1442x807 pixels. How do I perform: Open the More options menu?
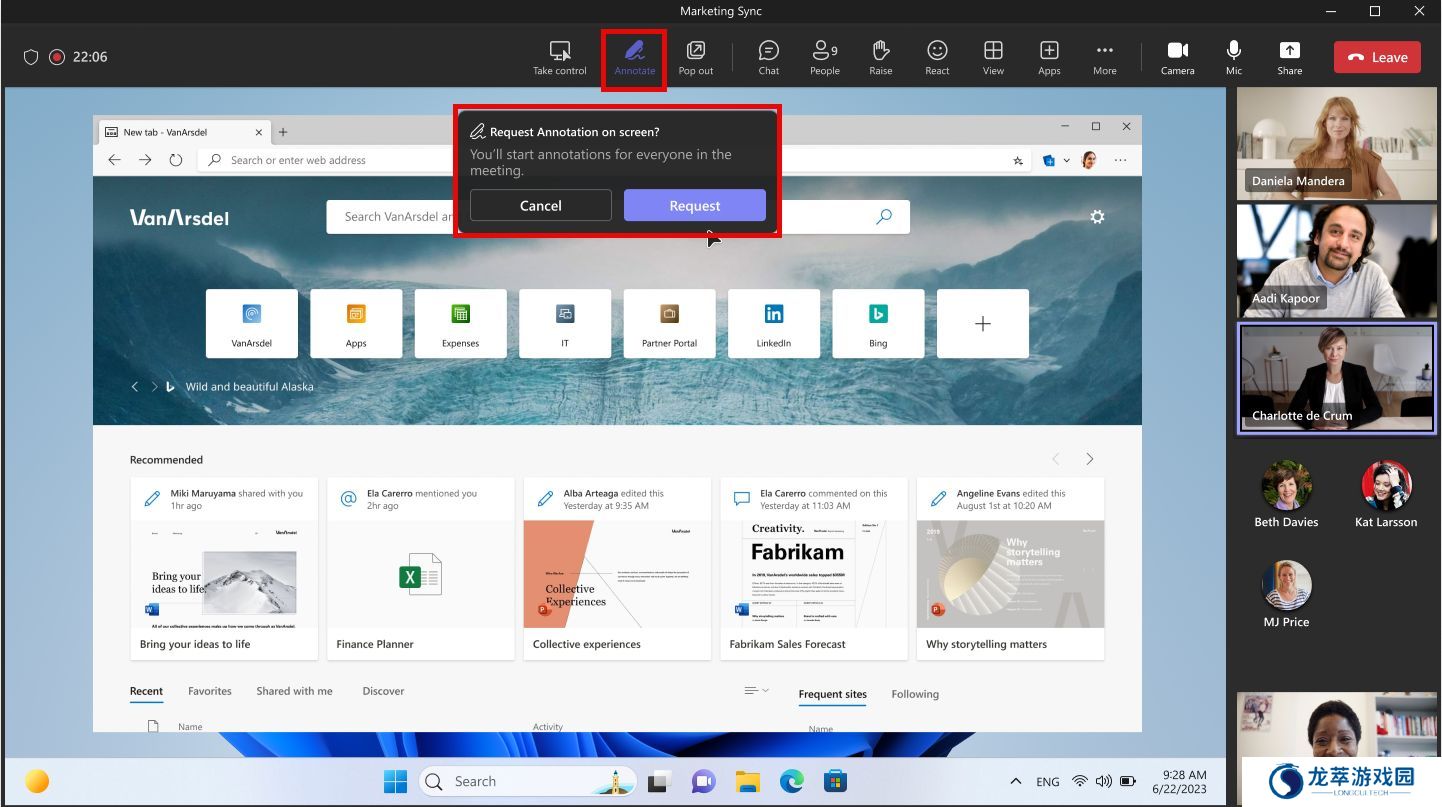pyautogui.click(x=1105, y=57)
